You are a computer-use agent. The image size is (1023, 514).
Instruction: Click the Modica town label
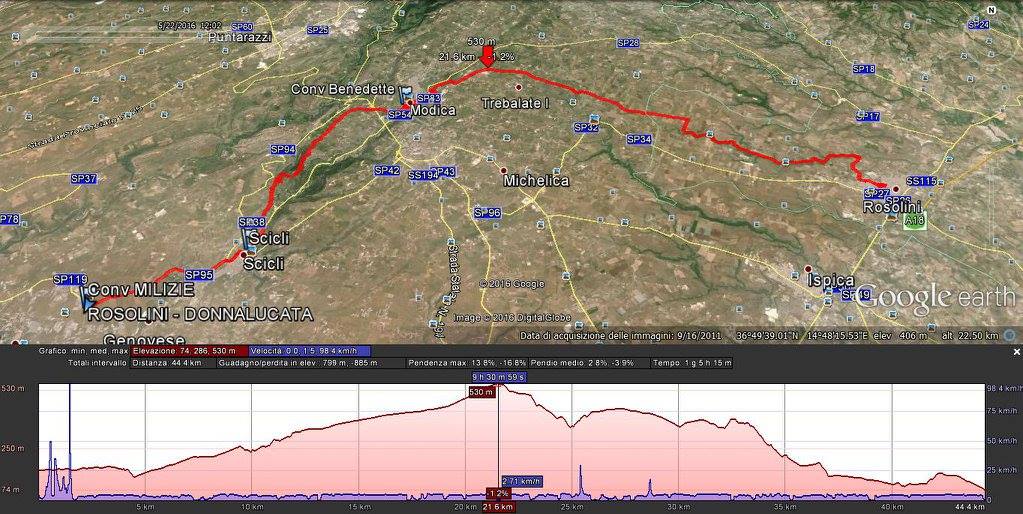pyautogui.click(x=434, y=110)
